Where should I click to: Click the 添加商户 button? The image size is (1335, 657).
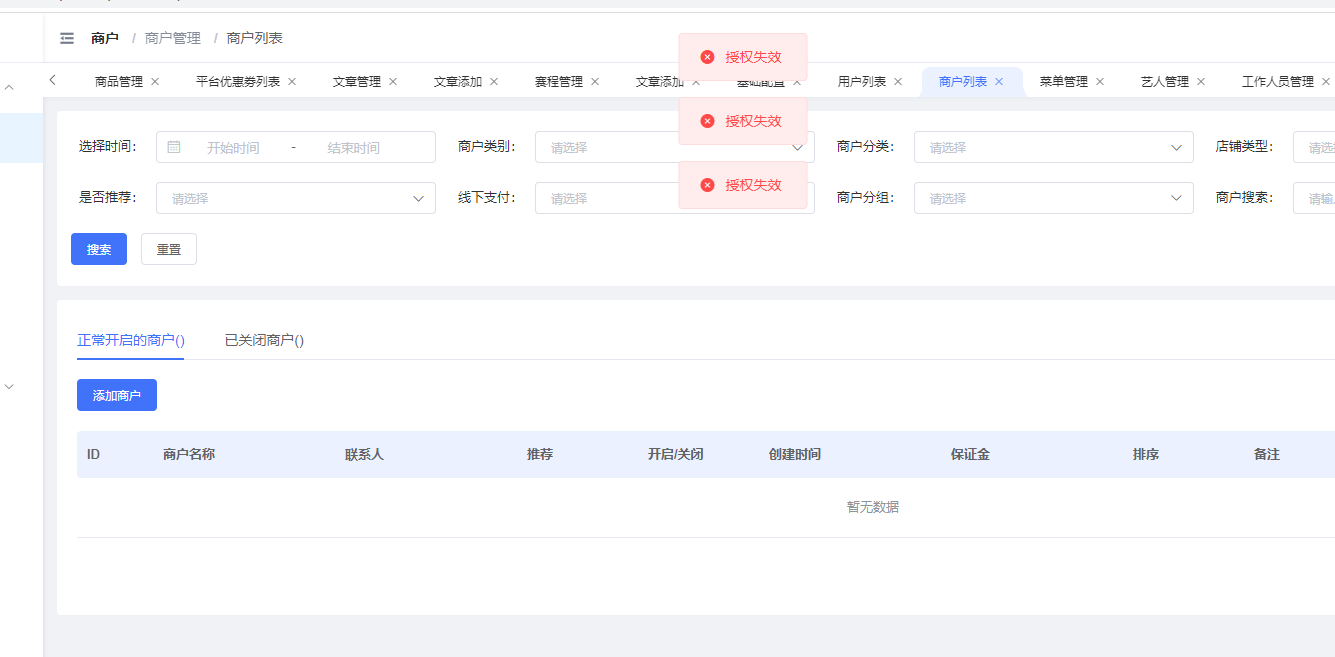tap(117, 395)
